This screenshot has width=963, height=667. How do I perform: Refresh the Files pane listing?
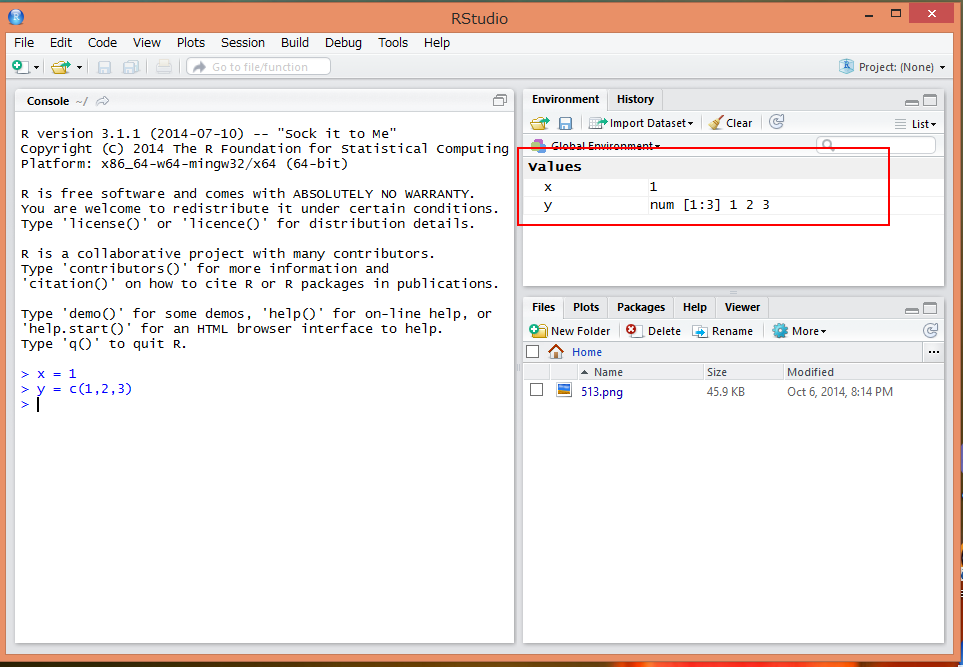[930, 330]
